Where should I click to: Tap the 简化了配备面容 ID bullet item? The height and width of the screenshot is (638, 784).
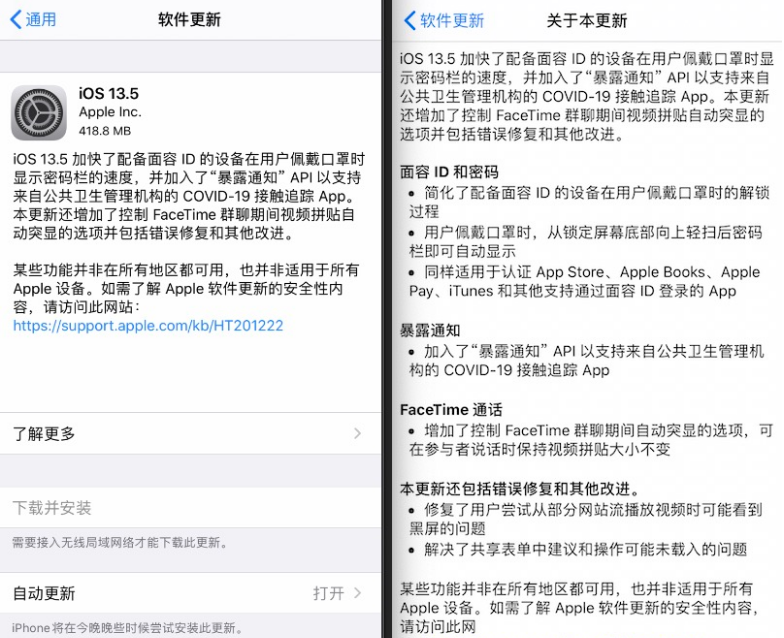589,202
